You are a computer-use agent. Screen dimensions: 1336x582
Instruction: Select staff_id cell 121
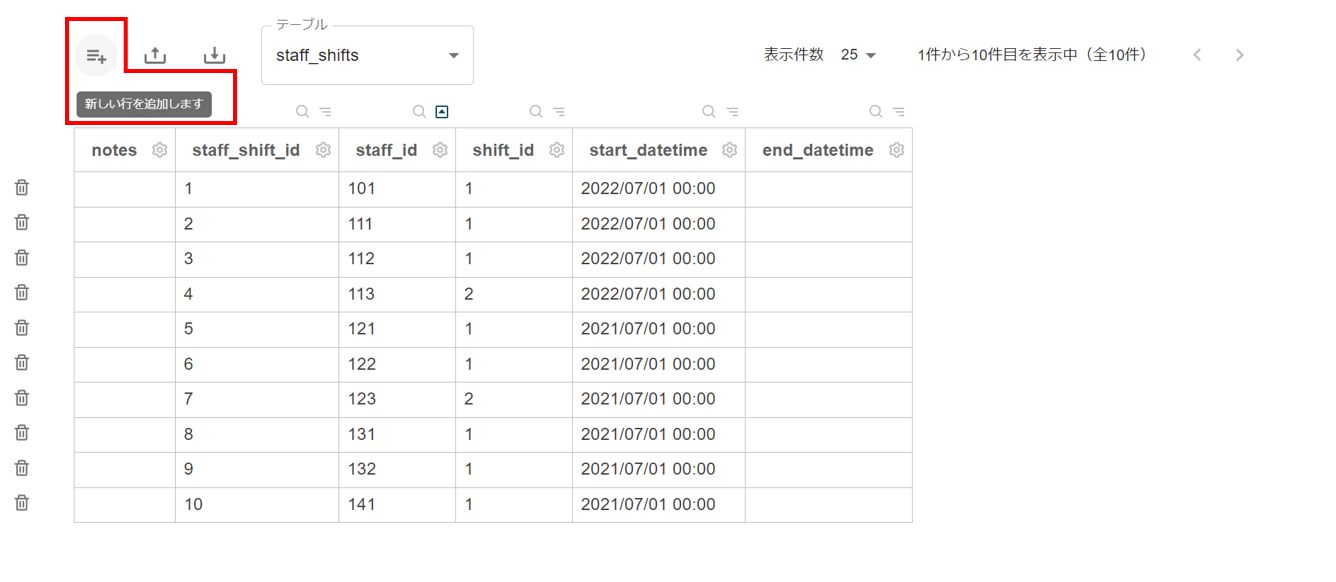coord(397,329)
